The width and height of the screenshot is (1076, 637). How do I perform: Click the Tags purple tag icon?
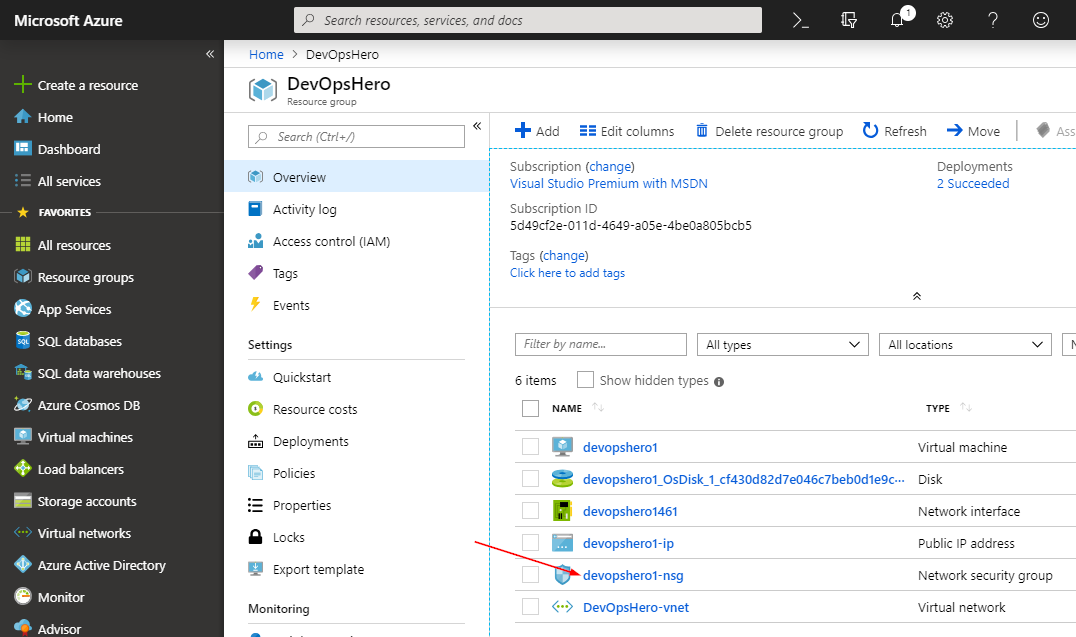pos(255,273)
